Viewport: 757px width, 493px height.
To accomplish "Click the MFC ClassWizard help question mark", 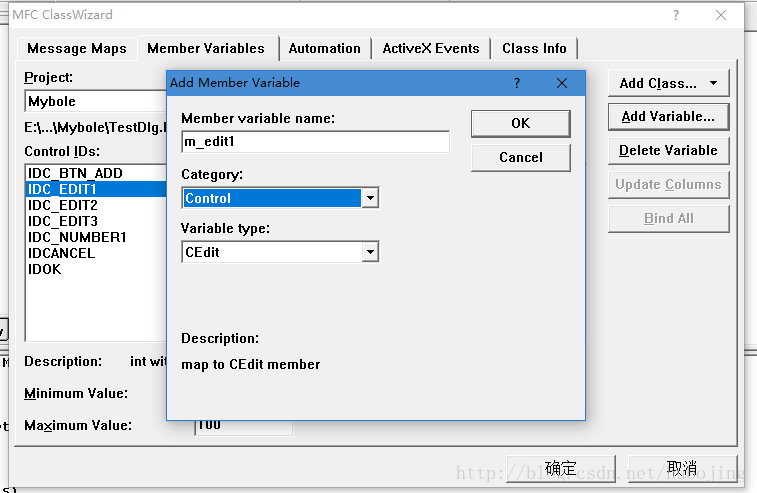I will (676, 15).
